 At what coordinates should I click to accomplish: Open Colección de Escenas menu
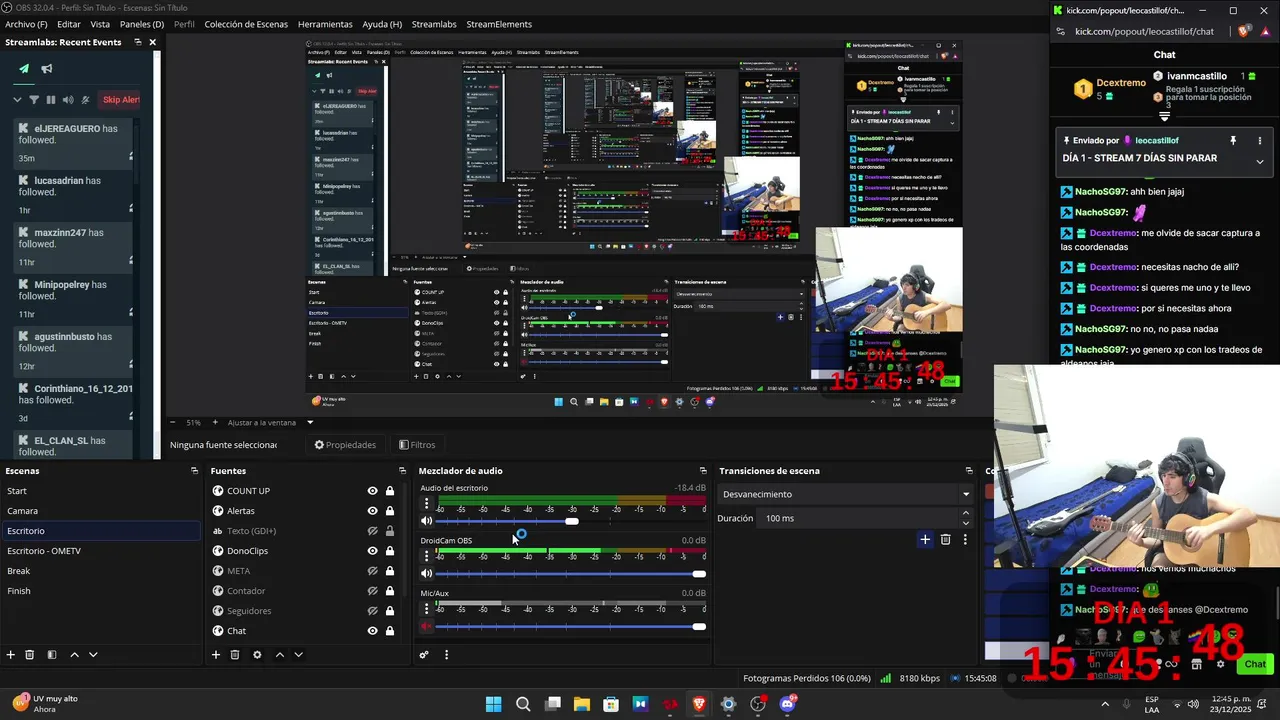click(246, 24)
